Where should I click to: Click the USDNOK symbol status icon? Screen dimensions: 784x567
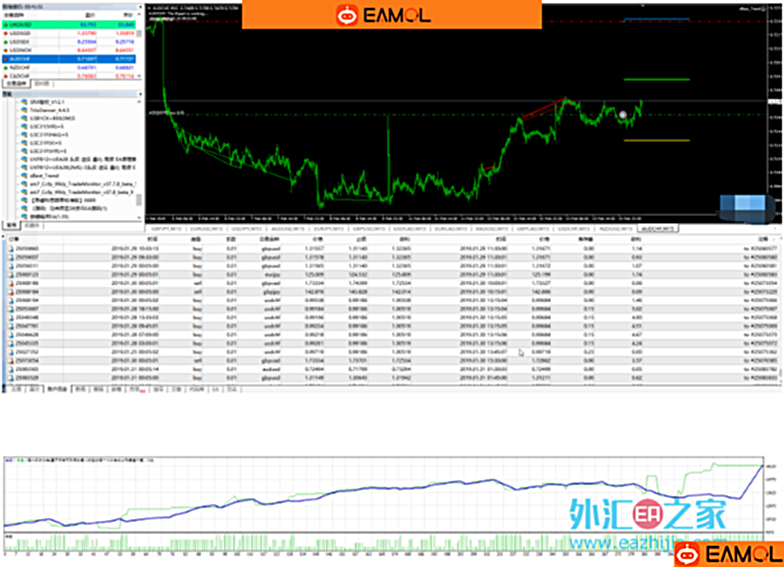point(5,50)
